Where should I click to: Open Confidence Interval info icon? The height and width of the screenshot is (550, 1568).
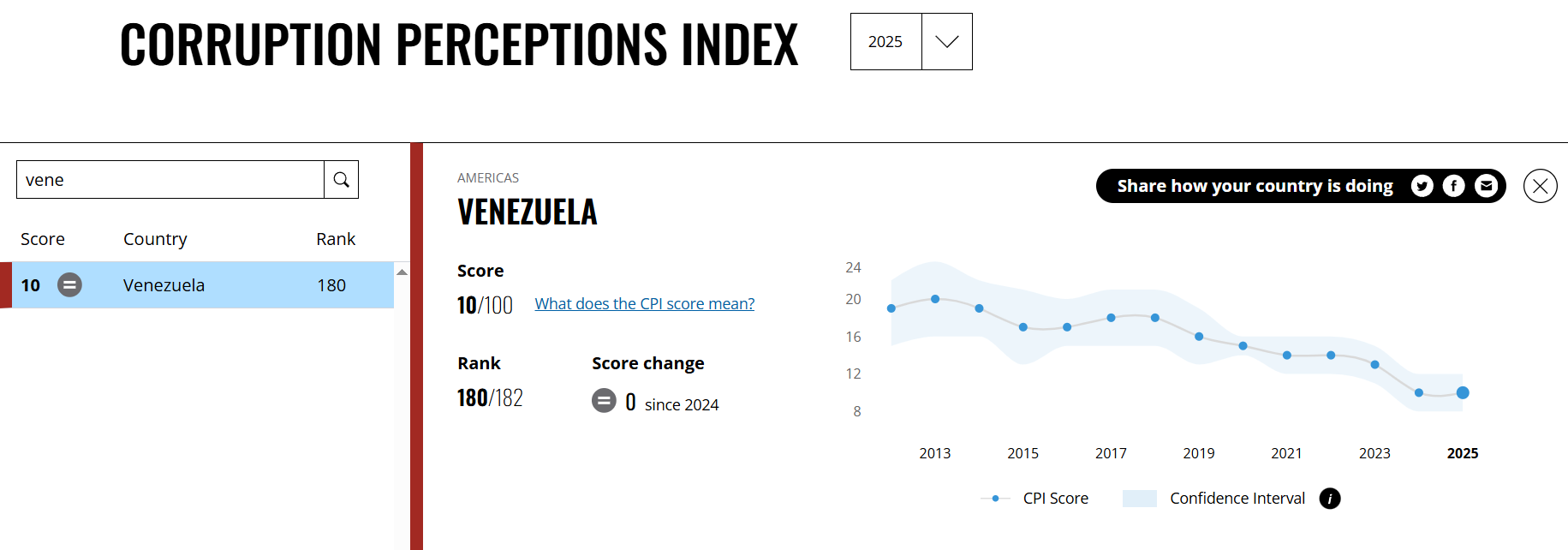pyautogui.click(x=1329, y=499)
